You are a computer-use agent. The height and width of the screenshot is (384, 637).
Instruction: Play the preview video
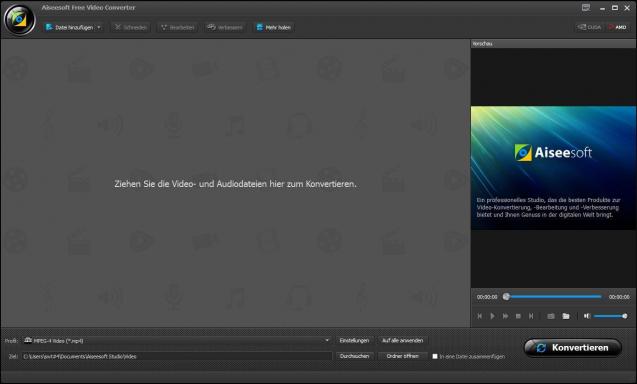point(492,316)
